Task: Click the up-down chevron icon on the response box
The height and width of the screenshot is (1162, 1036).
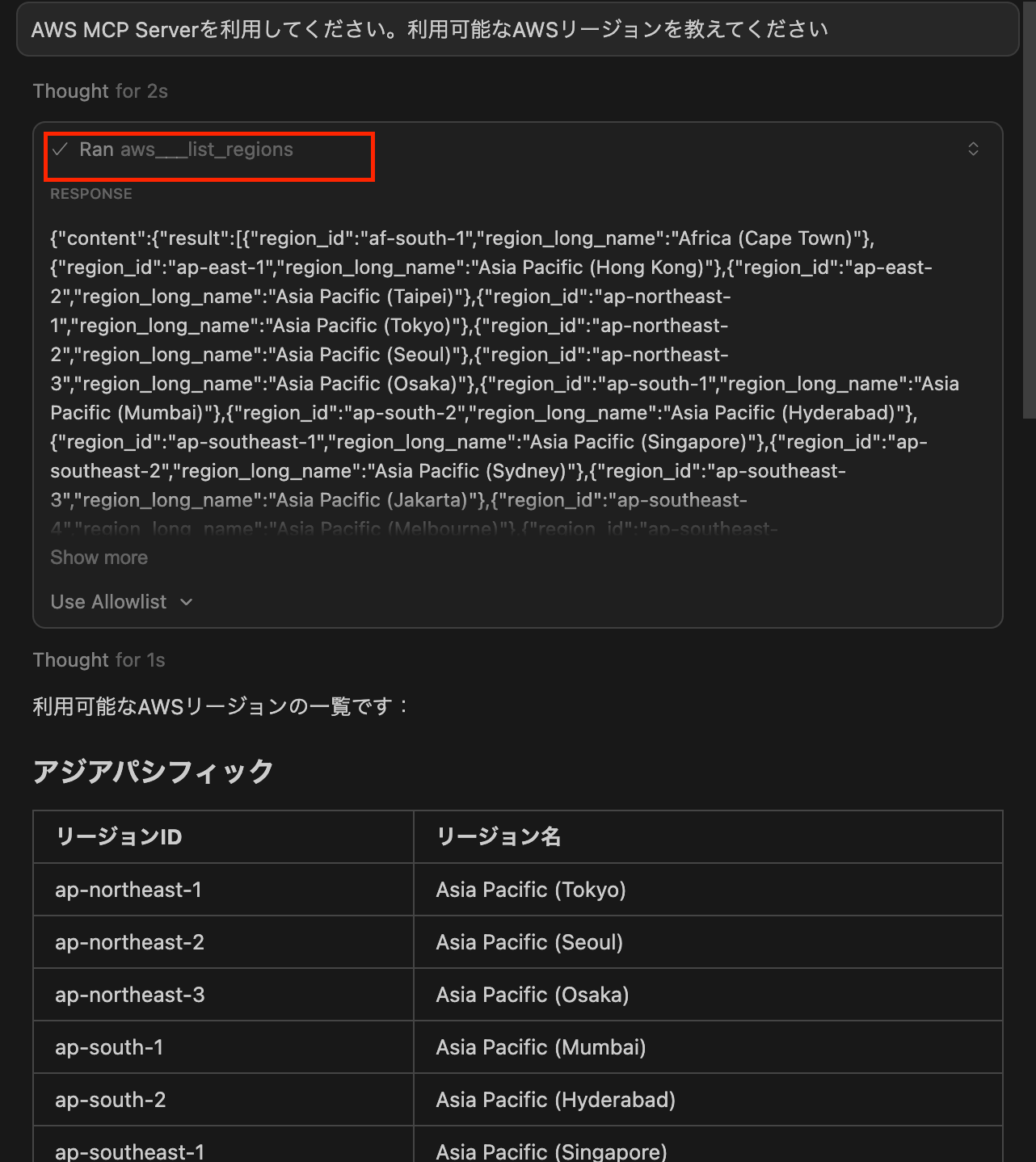Action: pos(973,149)
